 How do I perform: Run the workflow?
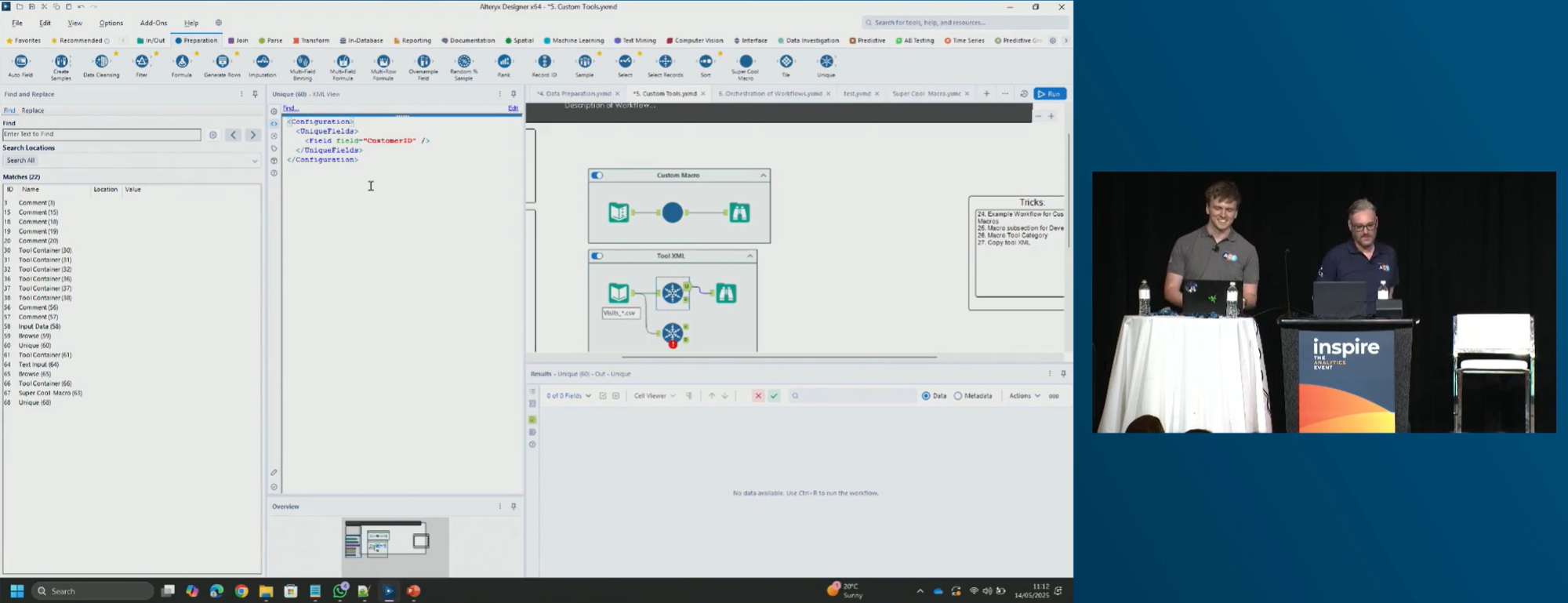click(1050, 94)
